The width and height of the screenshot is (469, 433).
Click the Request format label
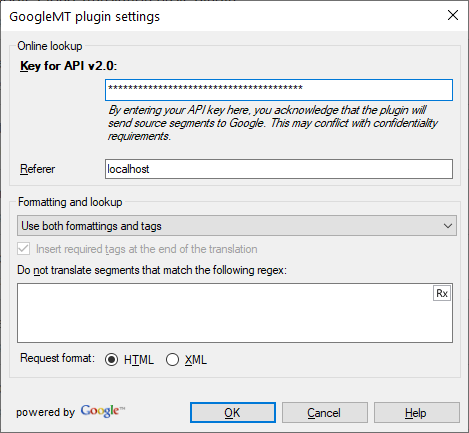[57, 358]
